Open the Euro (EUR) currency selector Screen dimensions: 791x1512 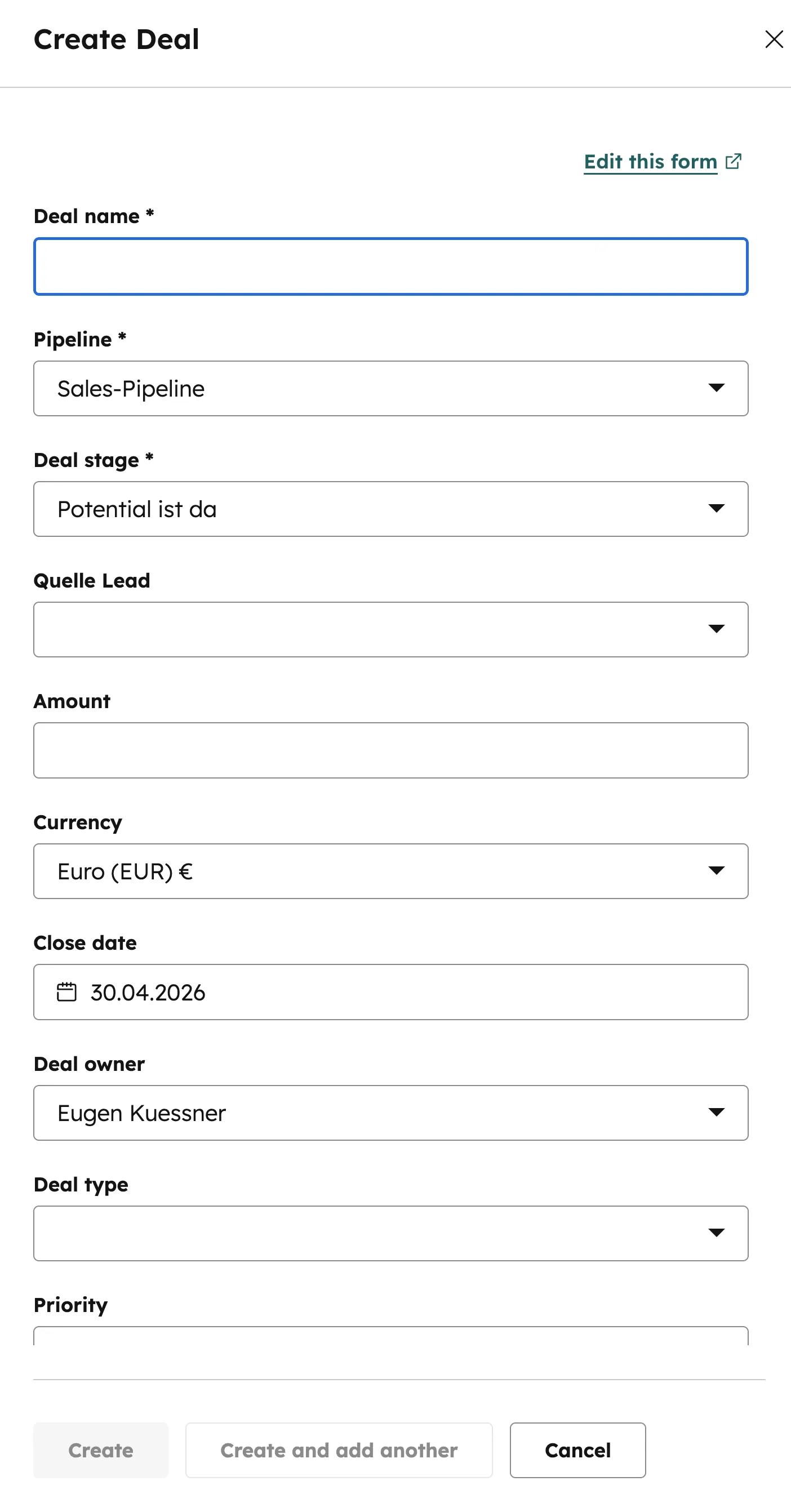coord(391,871)
